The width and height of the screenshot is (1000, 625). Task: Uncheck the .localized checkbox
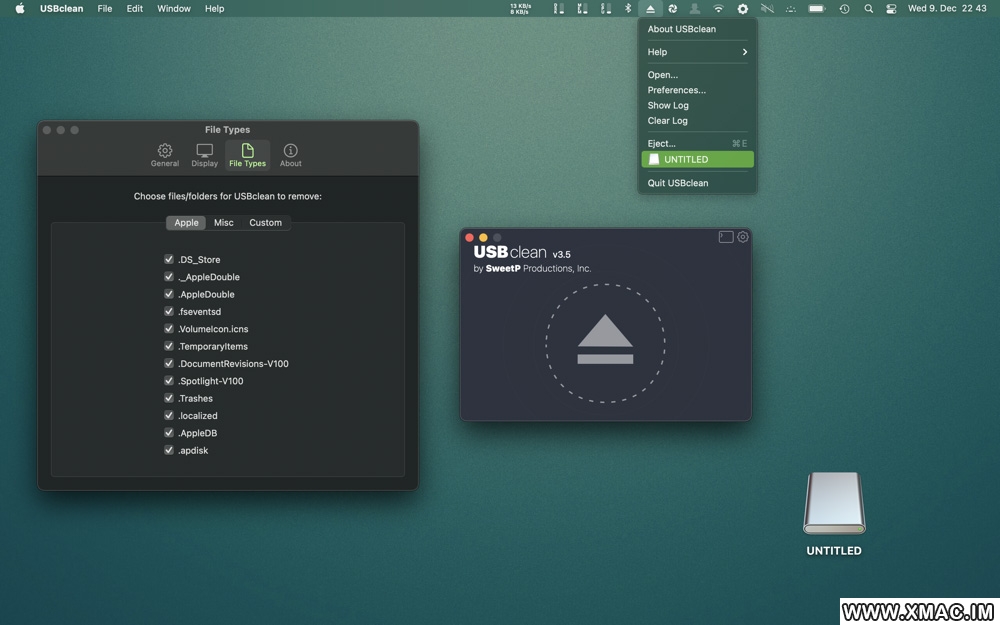click(169, 415)
